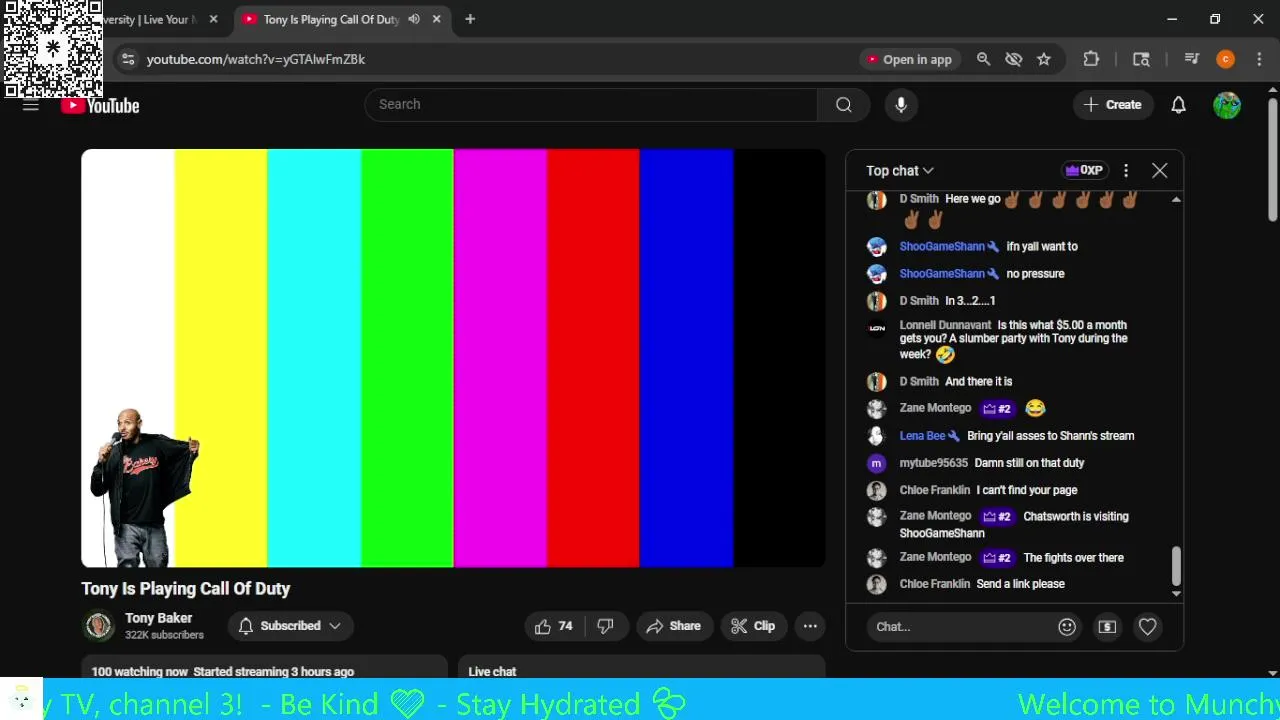Click Open in app button

click(909, 59)
